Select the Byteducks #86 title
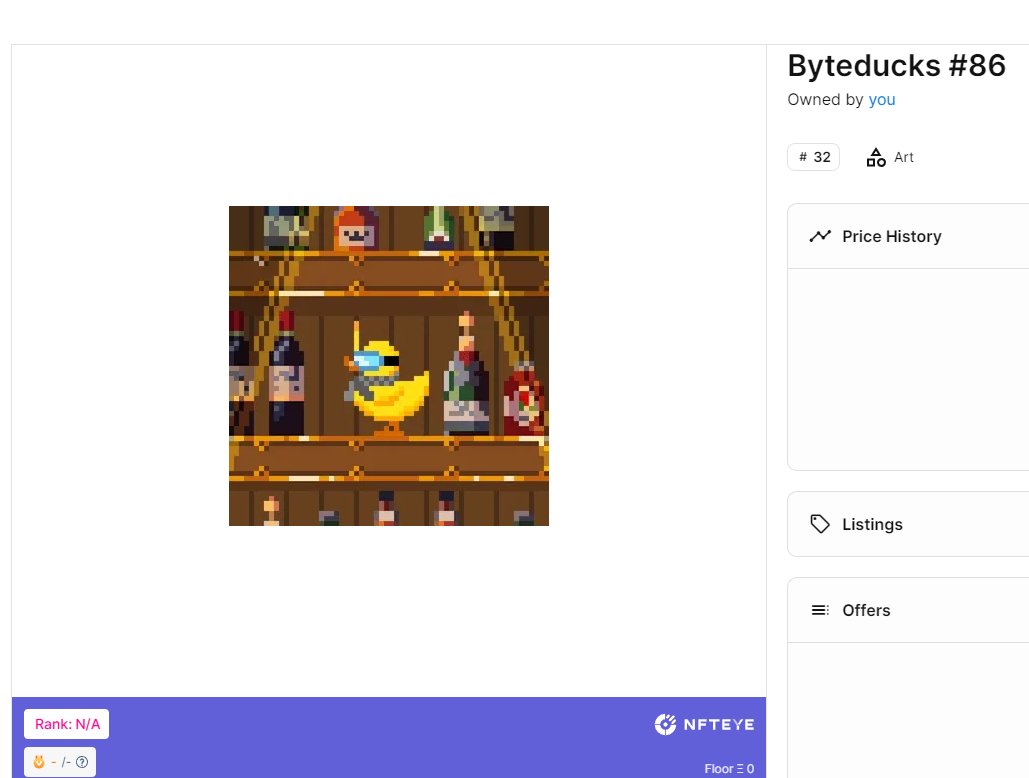The height and width of the screenshot is (778, 1029). (896, 66)
